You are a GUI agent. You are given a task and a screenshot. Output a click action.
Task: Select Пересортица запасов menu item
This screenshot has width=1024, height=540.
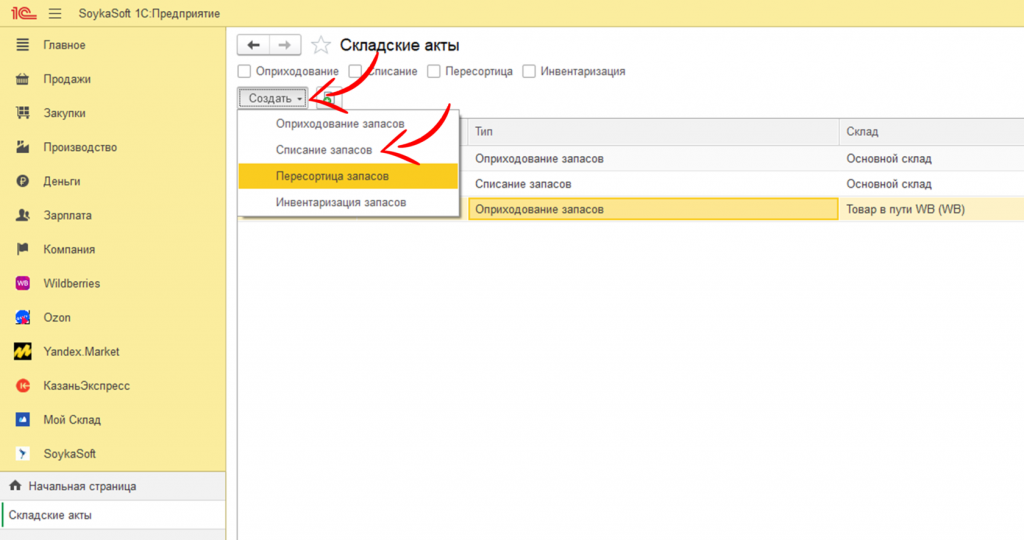tap(332, 176)
